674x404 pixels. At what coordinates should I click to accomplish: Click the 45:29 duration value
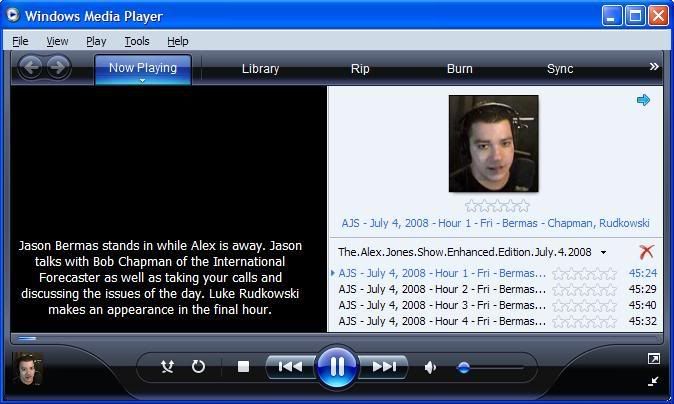[x=643, y=289]
